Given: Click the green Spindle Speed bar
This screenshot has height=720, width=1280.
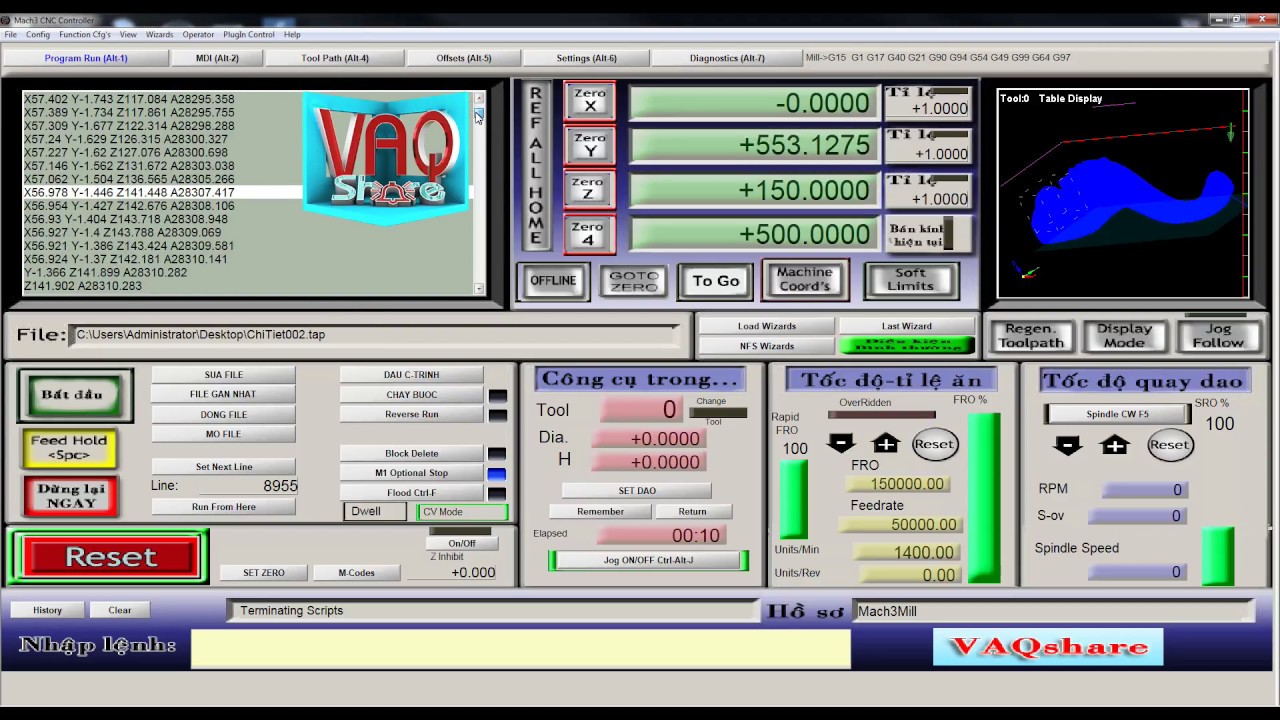Looking at the screenshot, I should (1217, 556).
